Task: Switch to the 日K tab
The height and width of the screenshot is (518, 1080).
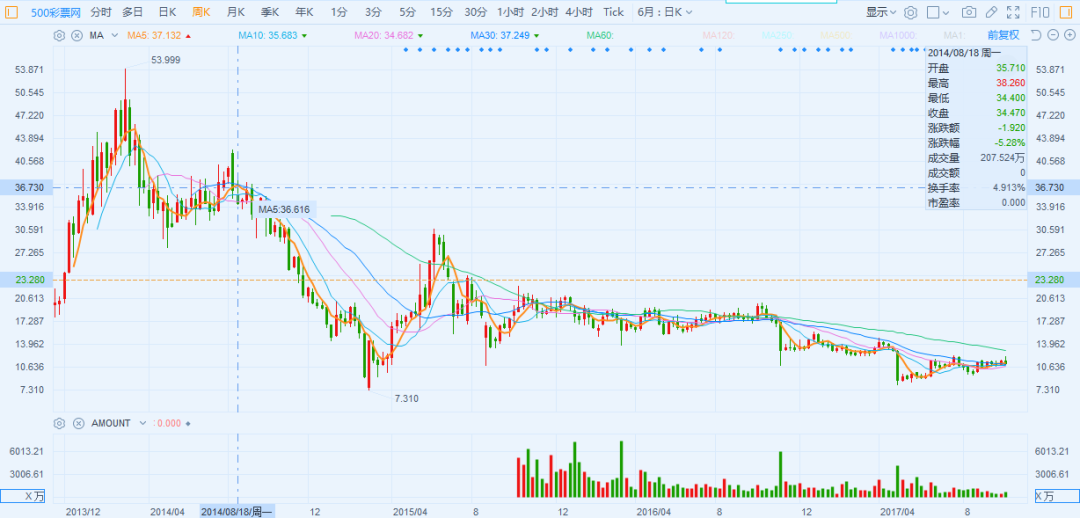Action: point(167,12)
